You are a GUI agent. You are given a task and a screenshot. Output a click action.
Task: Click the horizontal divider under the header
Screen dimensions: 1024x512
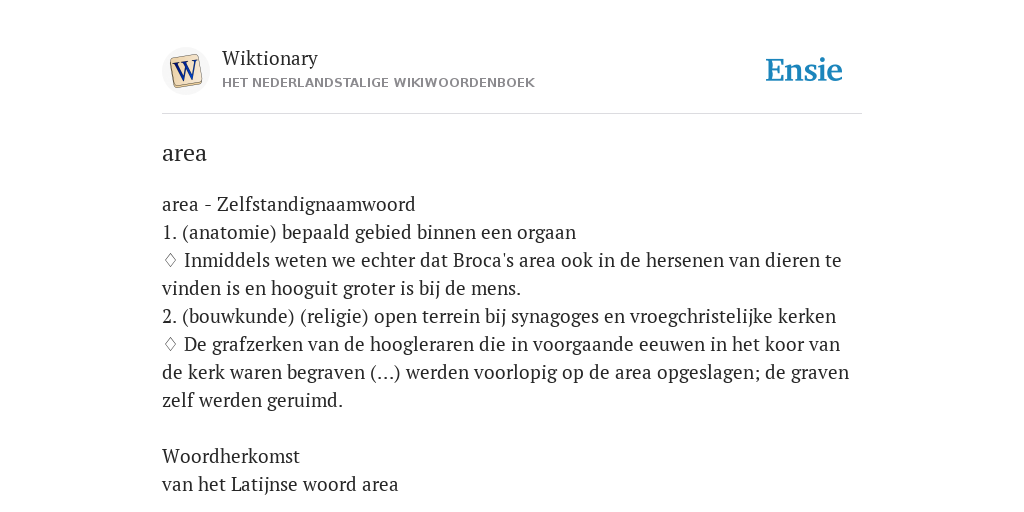tap(512, 114)
